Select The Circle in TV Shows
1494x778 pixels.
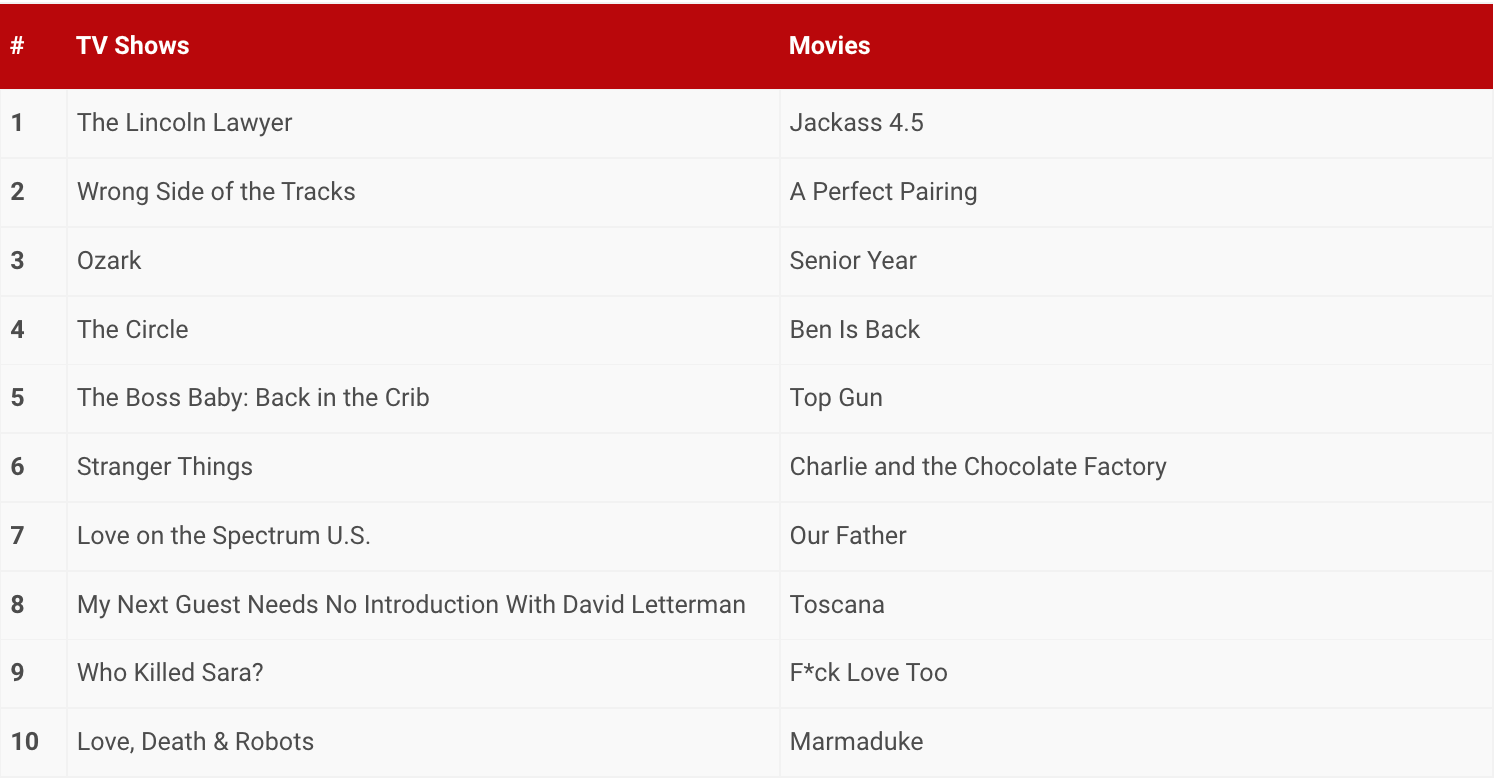click(x=132, y=330)
